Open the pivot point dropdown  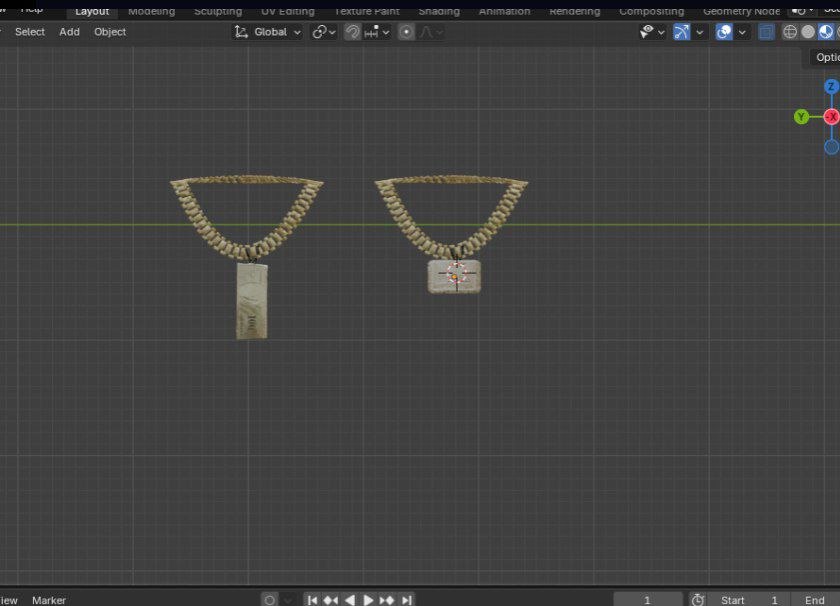point(324,32)
